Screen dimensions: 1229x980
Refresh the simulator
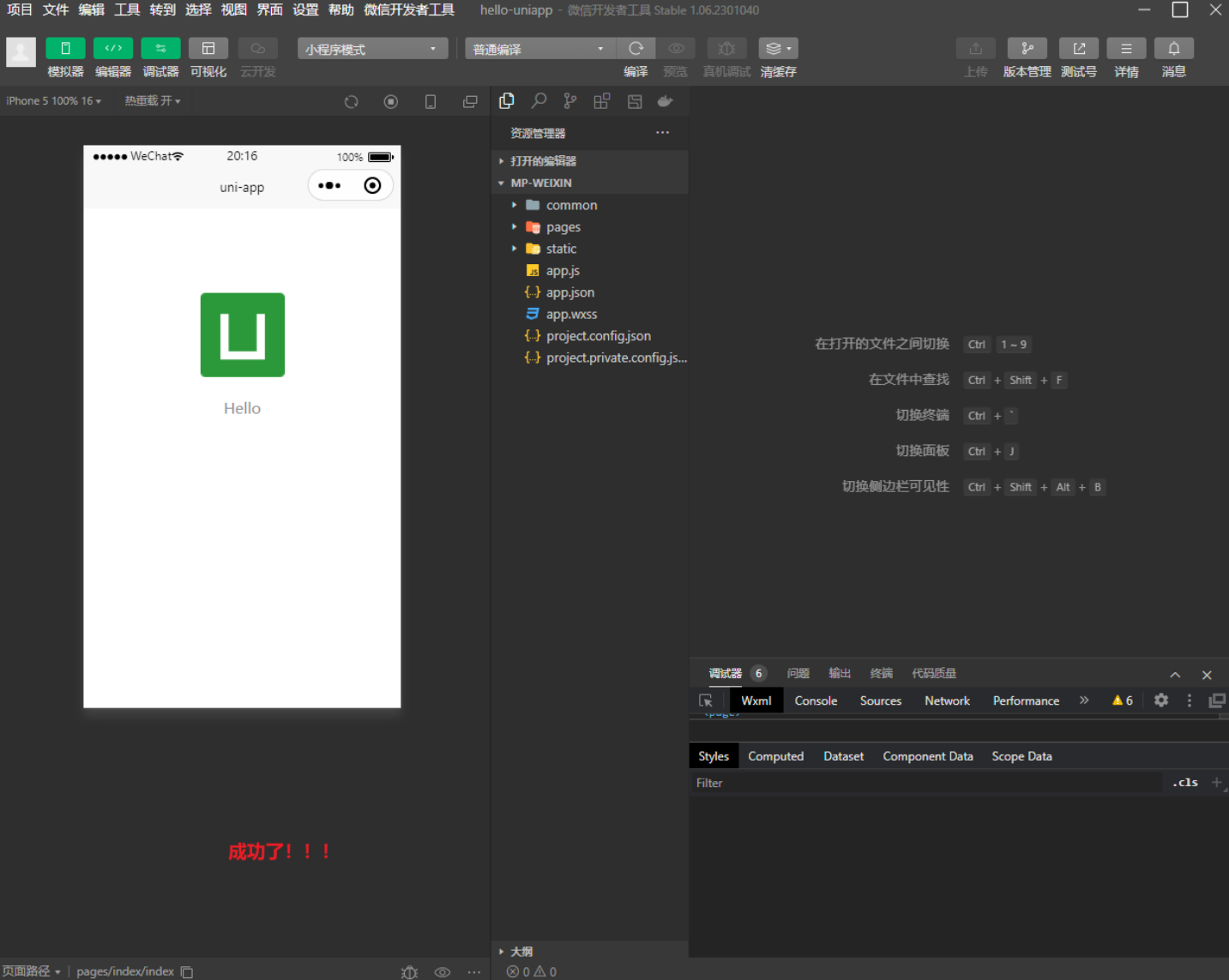351,102
